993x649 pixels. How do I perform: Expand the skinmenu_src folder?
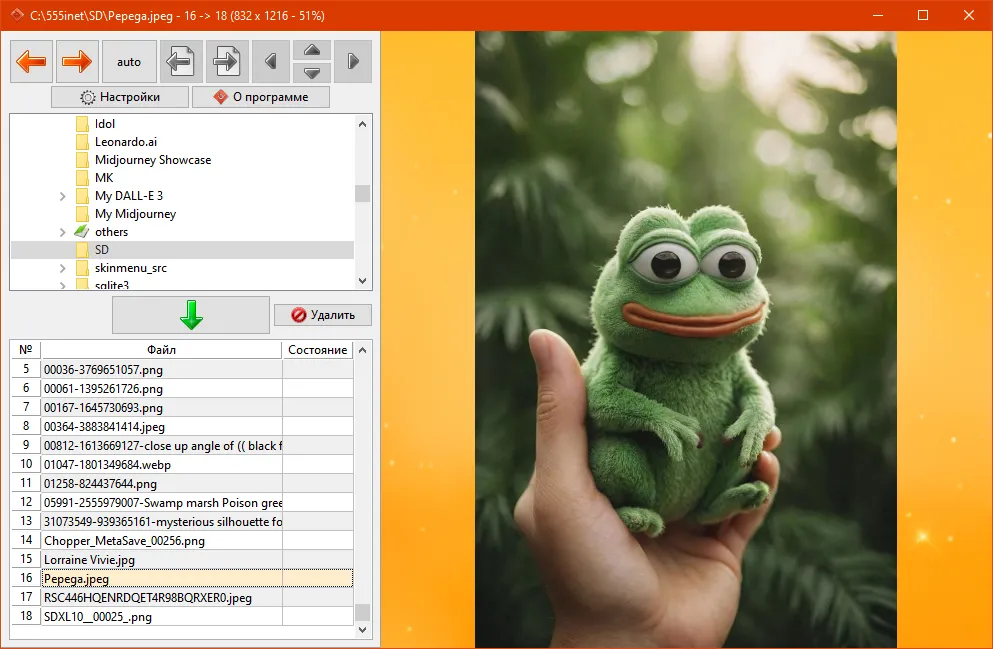63,268
